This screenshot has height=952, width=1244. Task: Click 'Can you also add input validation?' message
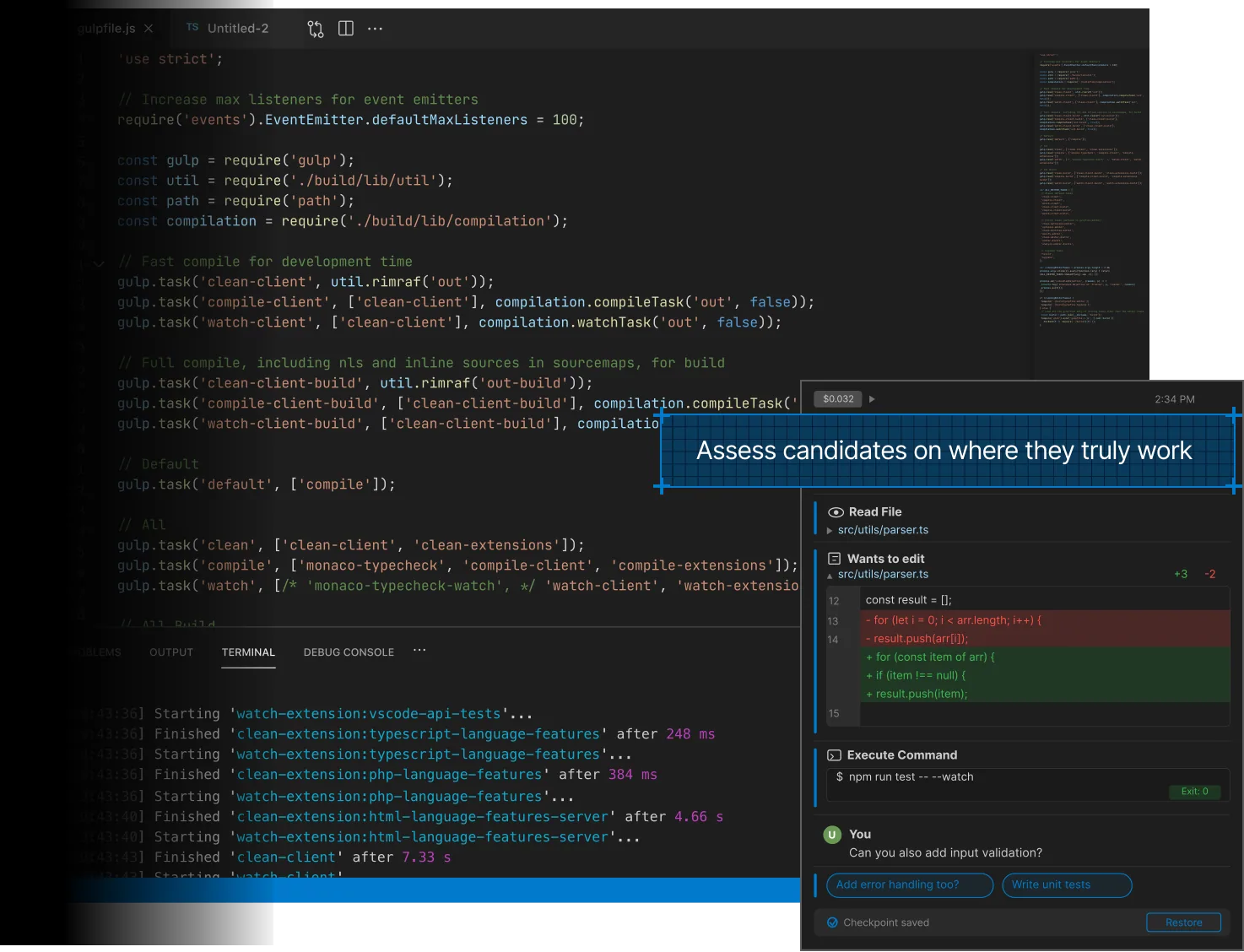click(945, 852)
